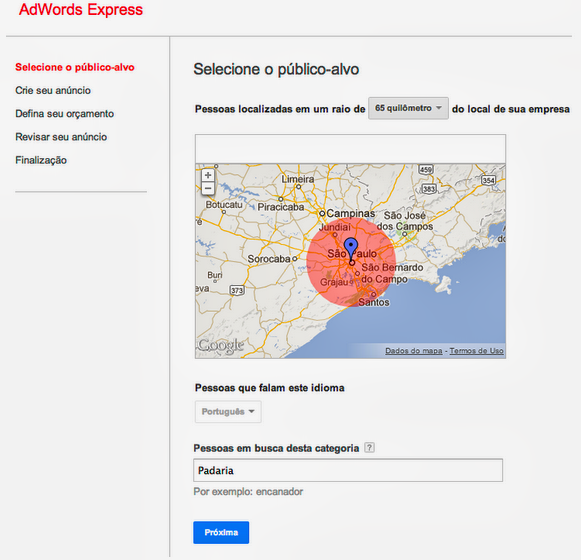Click Limeira label on the map
The width and height of the screenshot is (581, 560).
(298, 179)
